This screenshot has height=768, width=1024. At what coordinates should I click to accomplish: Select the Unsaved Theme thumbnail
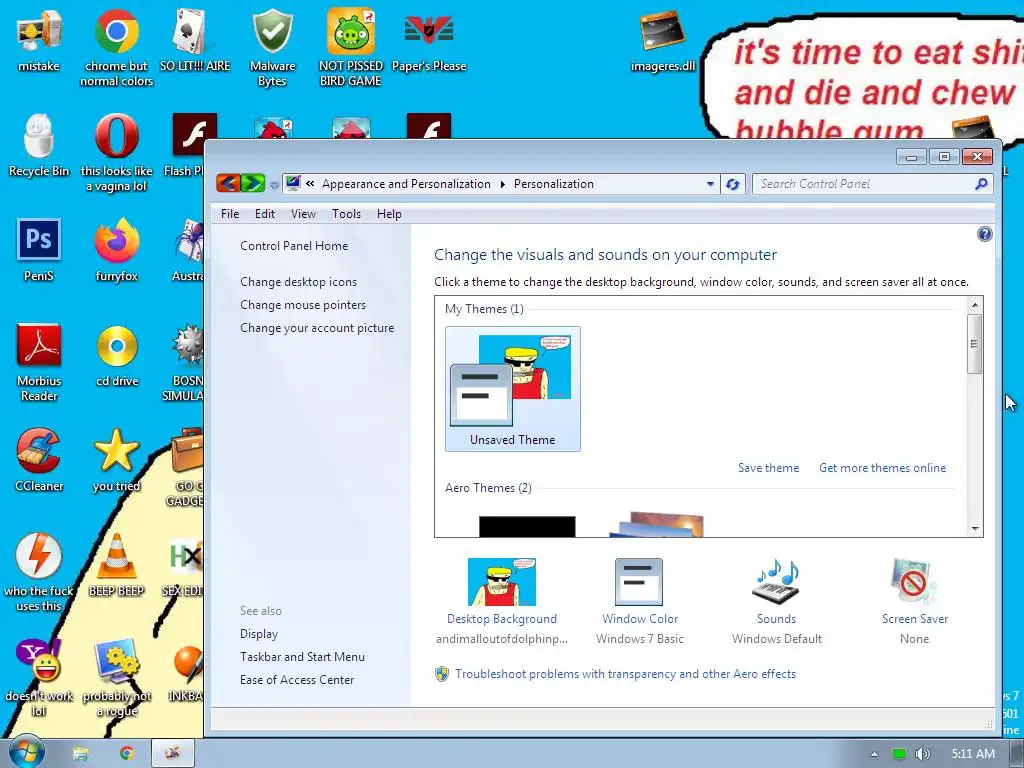pyautogui.click(x=513, y=389)
